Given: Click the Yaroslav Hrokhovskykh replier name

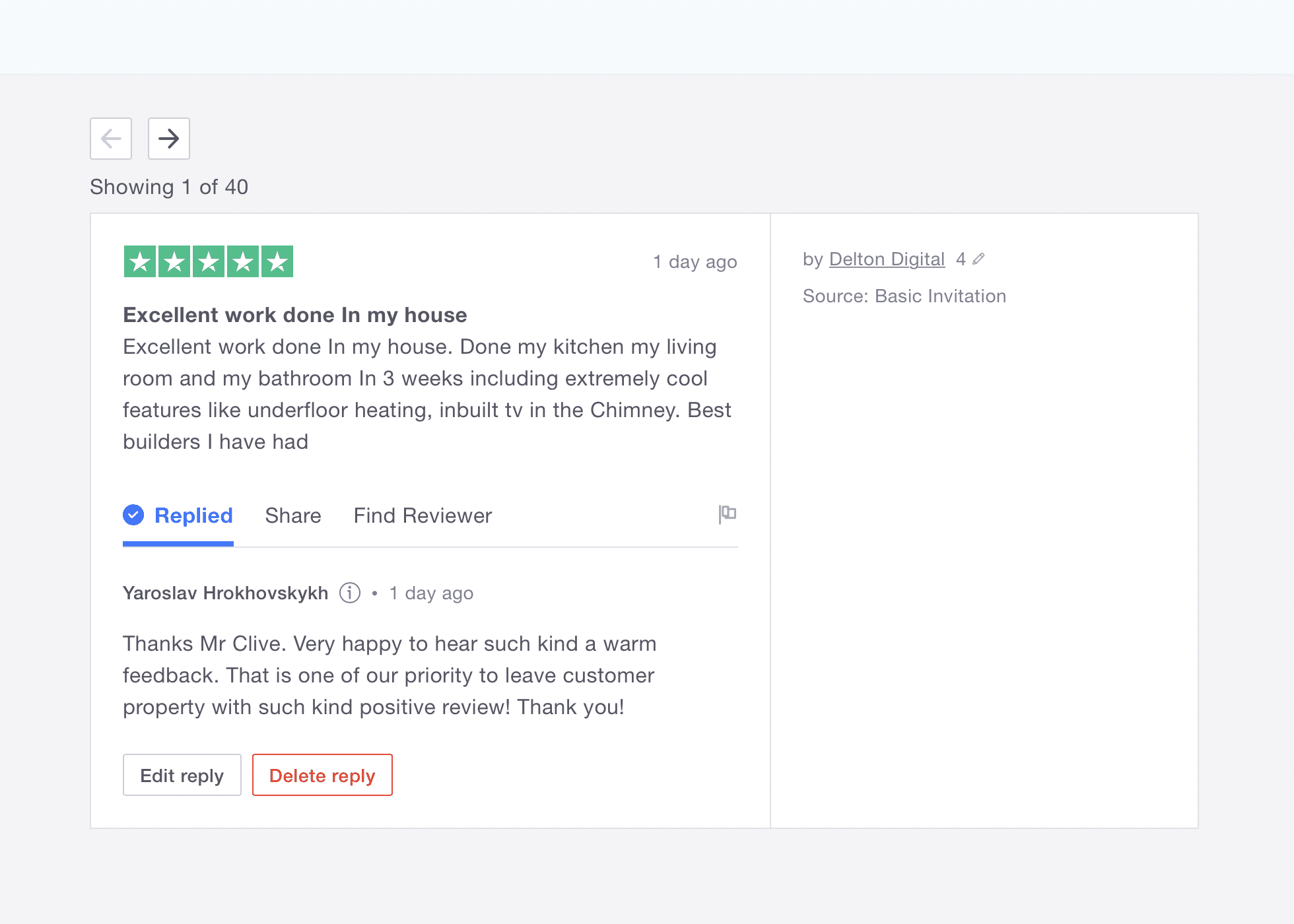Looking at the screenshot, I should point(225,593).
